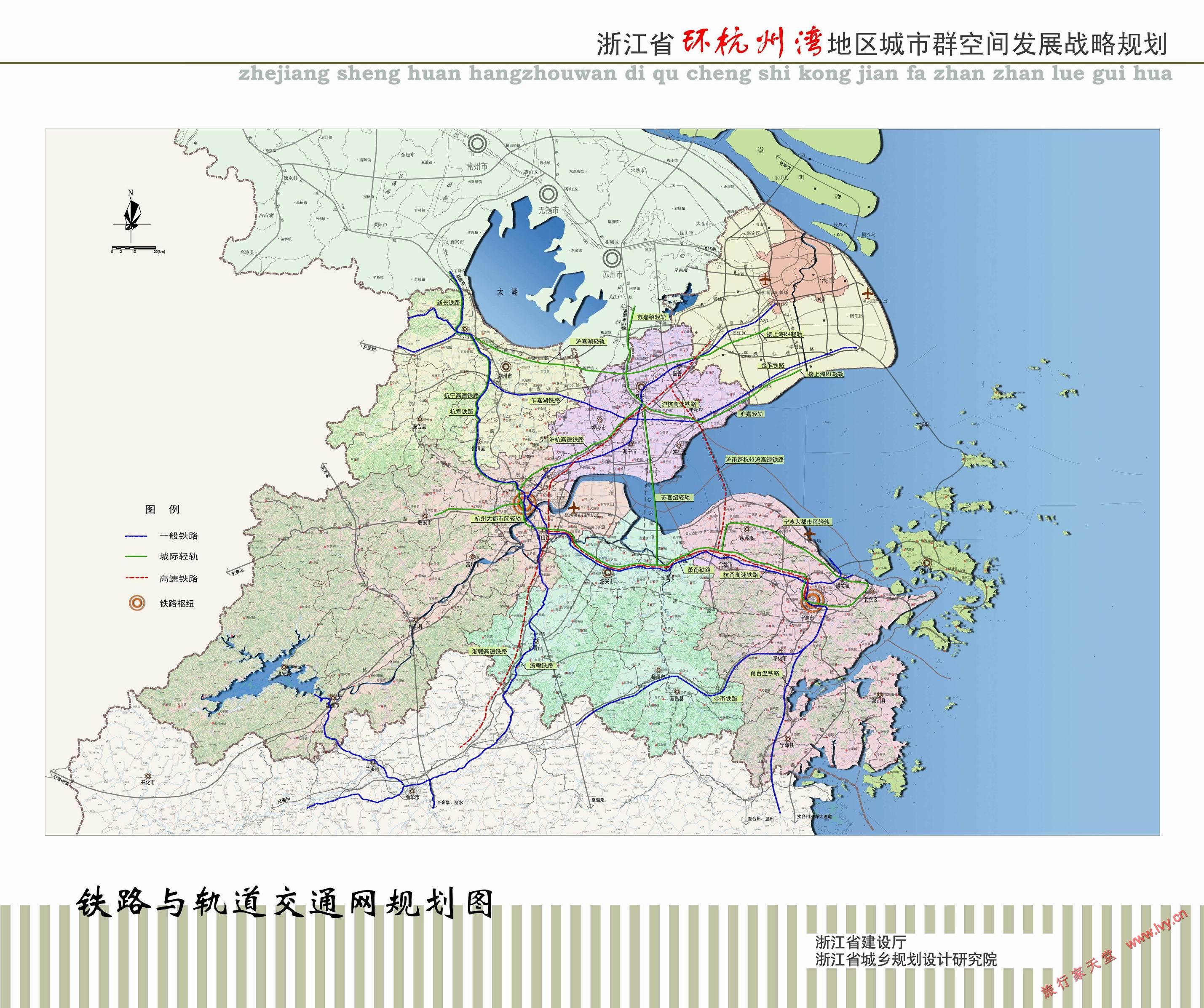This screenshot has height=1008, width=1204.
Task: Click the Changzhou city double-circle marker
Action: coord(477,144)
